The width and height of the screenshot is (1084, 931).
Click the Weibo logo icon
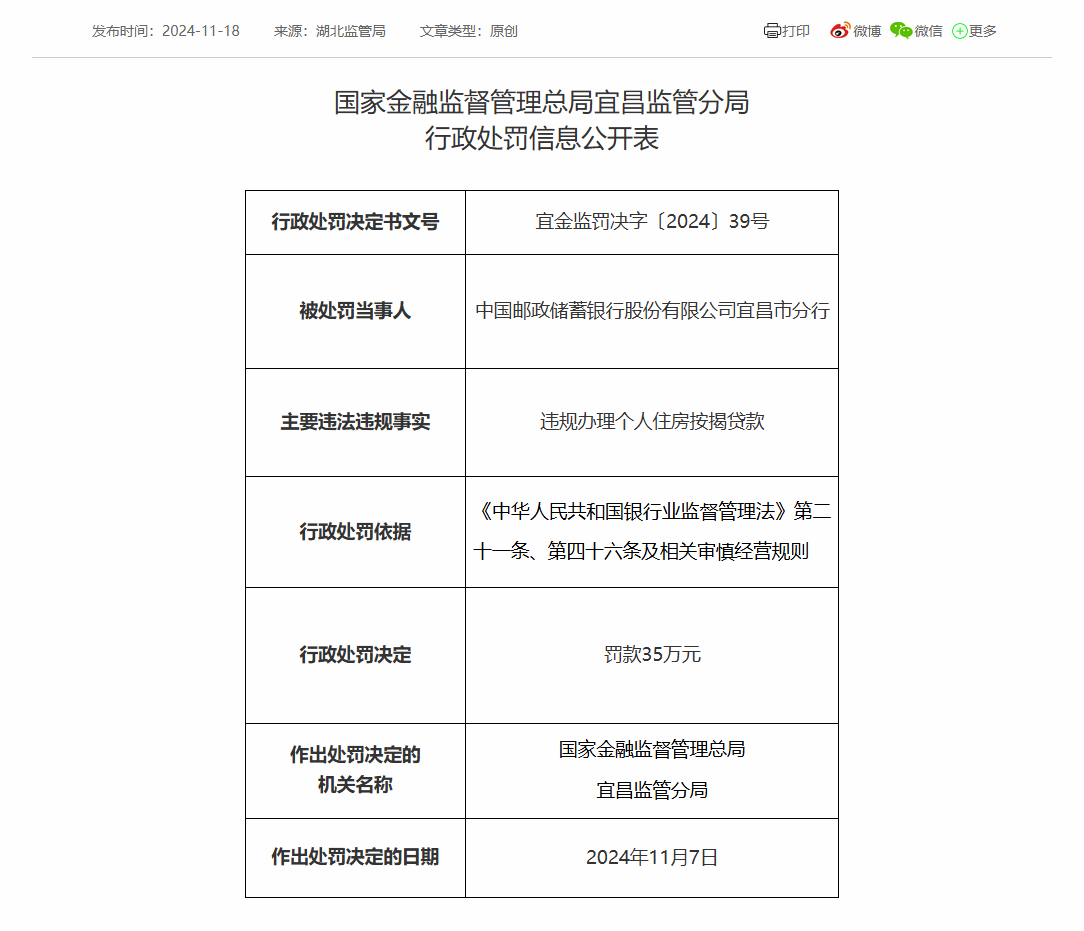(x=840, y=31)
